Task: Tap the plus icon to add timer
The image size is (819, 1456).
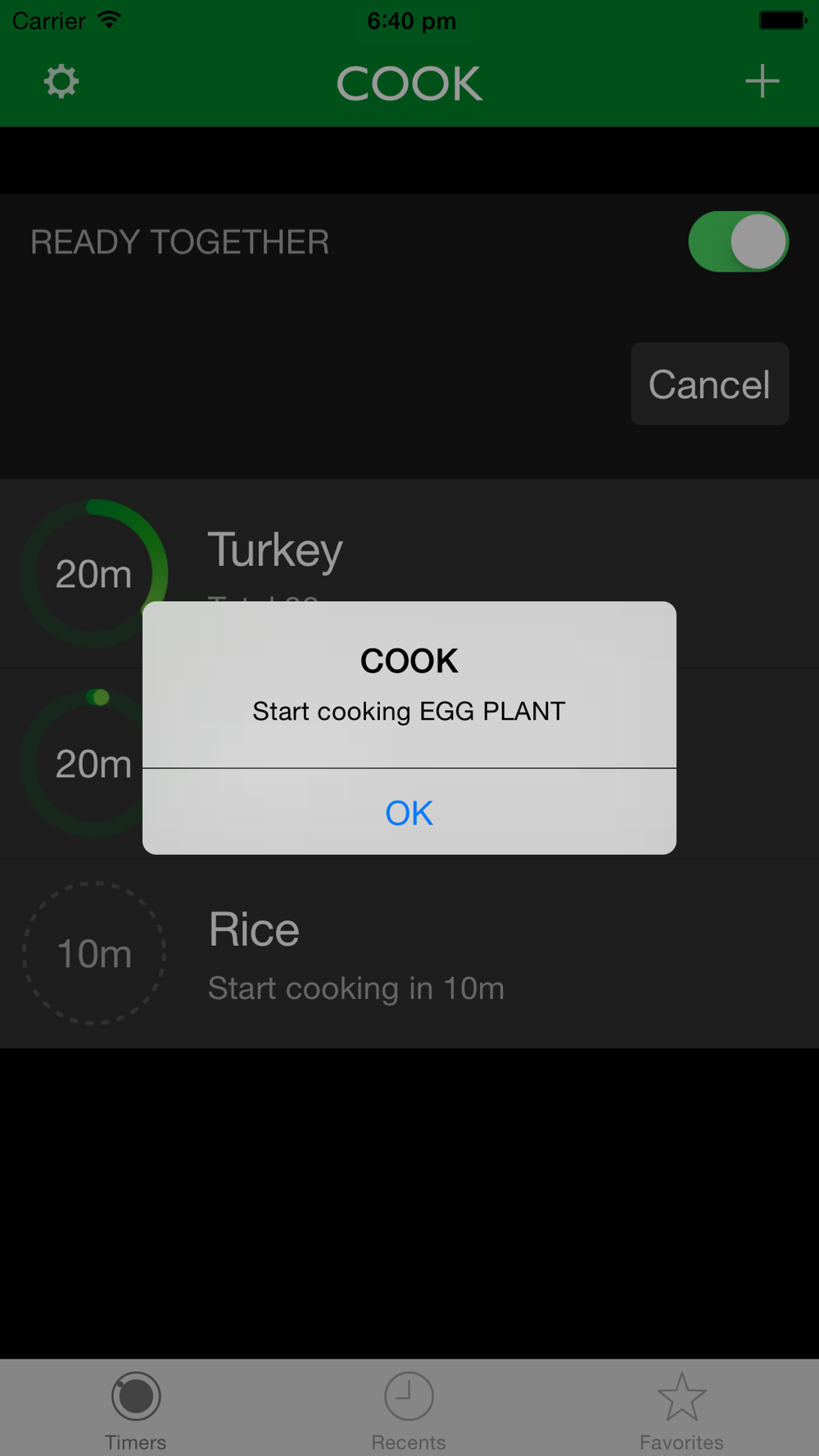Action: click(x=762, y=81)
